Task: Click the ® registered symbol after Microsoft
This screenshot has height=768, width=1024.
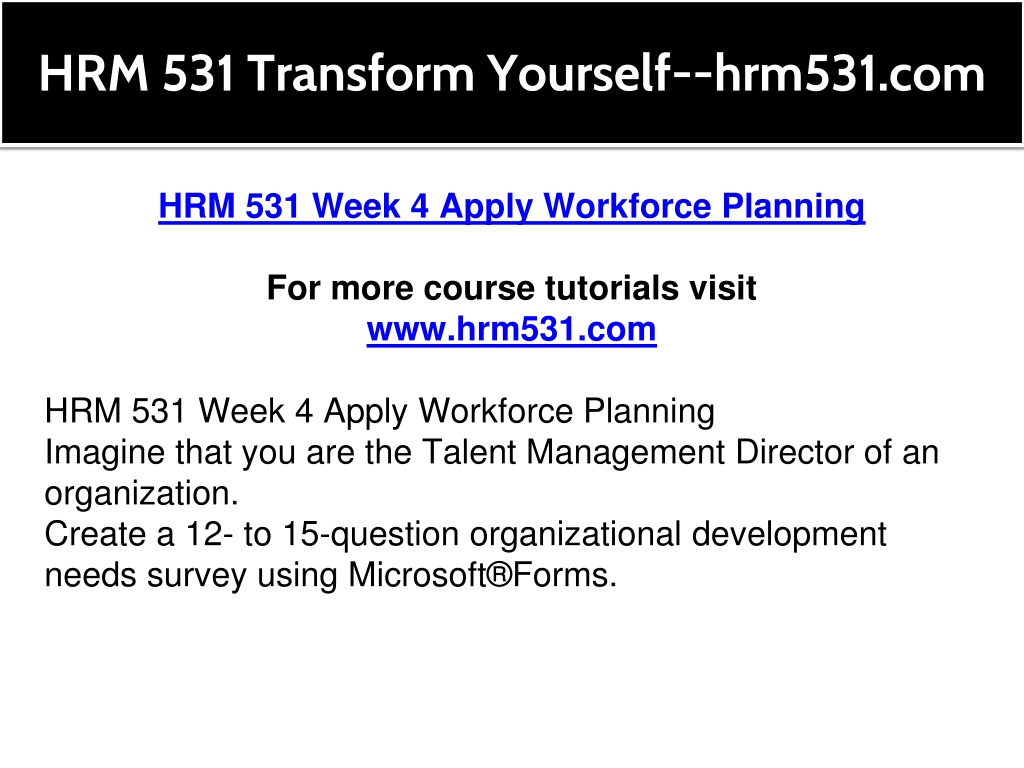Action: pyautogui.click(x=498, y=575)
